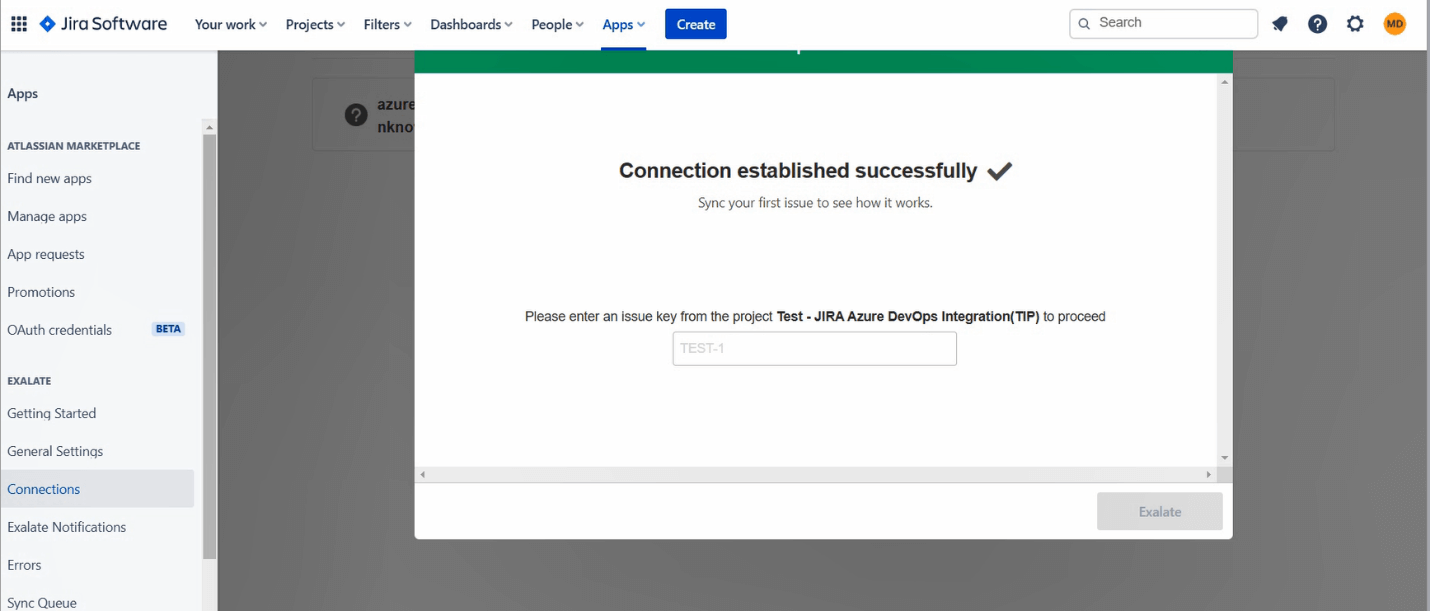Click the magnifier icon in Search box

point(1084,24)
